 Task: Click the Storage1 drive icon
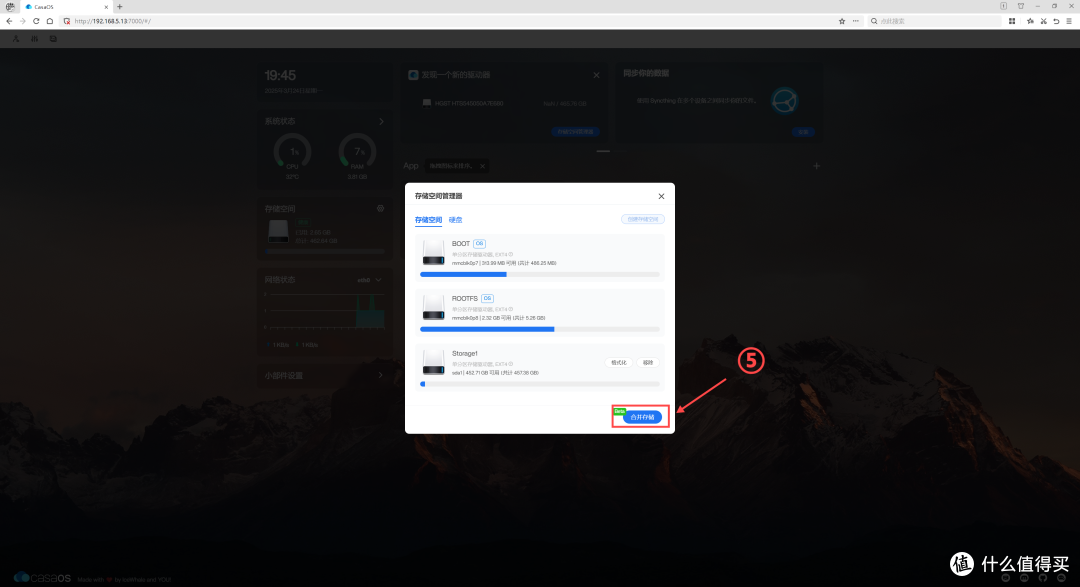433,362
